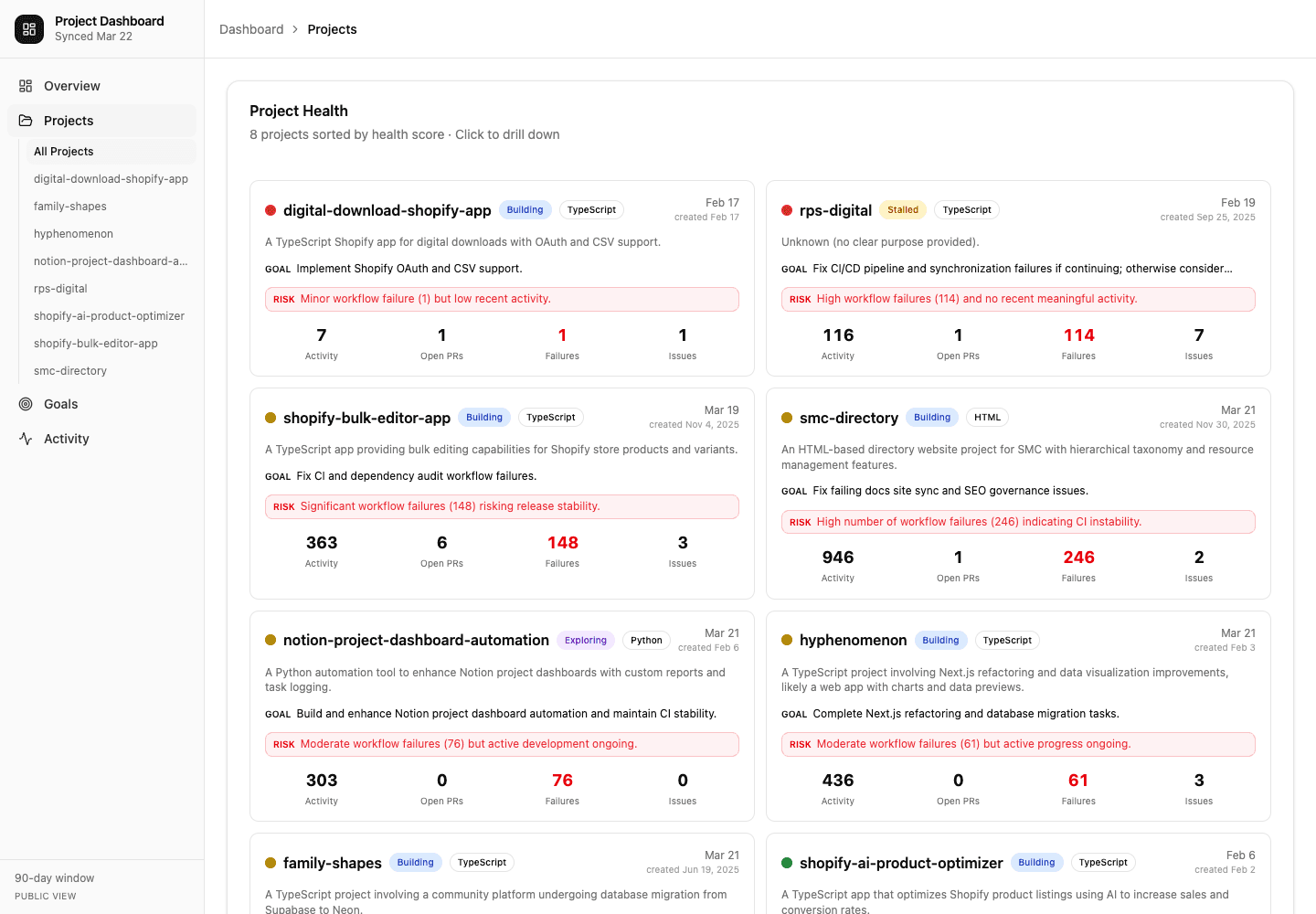Click the risk banner mentioning 148 failures
1316x914 pixels.
tap(502, 506)
